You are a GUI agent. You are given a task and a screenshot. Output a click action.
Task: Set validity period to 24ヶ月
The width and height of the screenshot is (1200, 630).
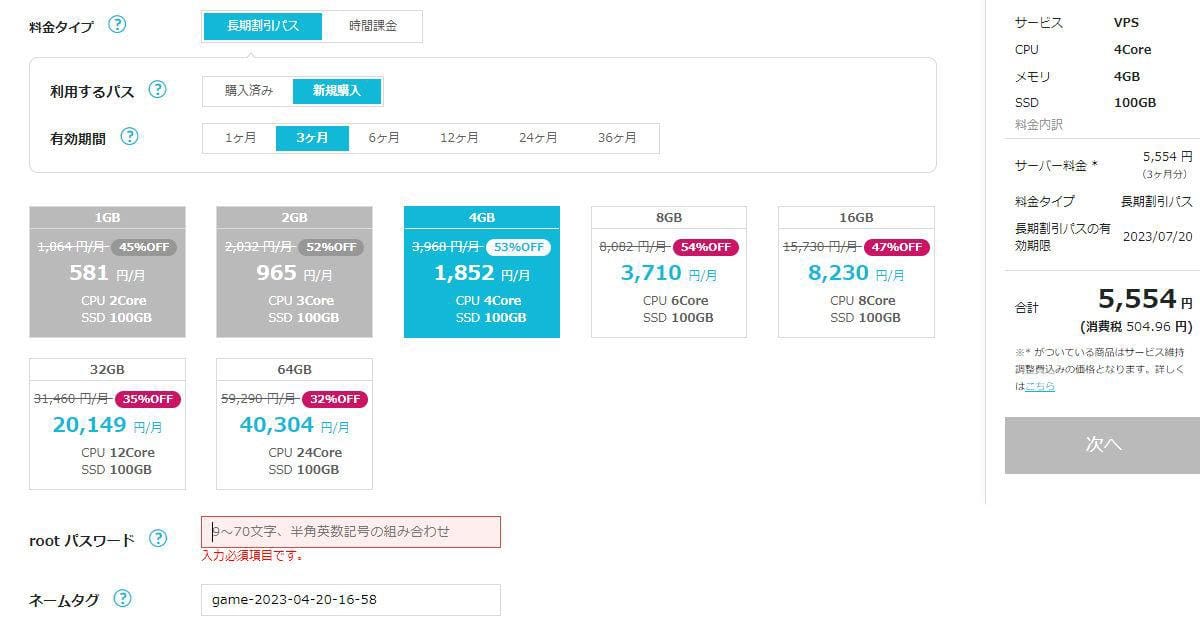tap(538, 138)
